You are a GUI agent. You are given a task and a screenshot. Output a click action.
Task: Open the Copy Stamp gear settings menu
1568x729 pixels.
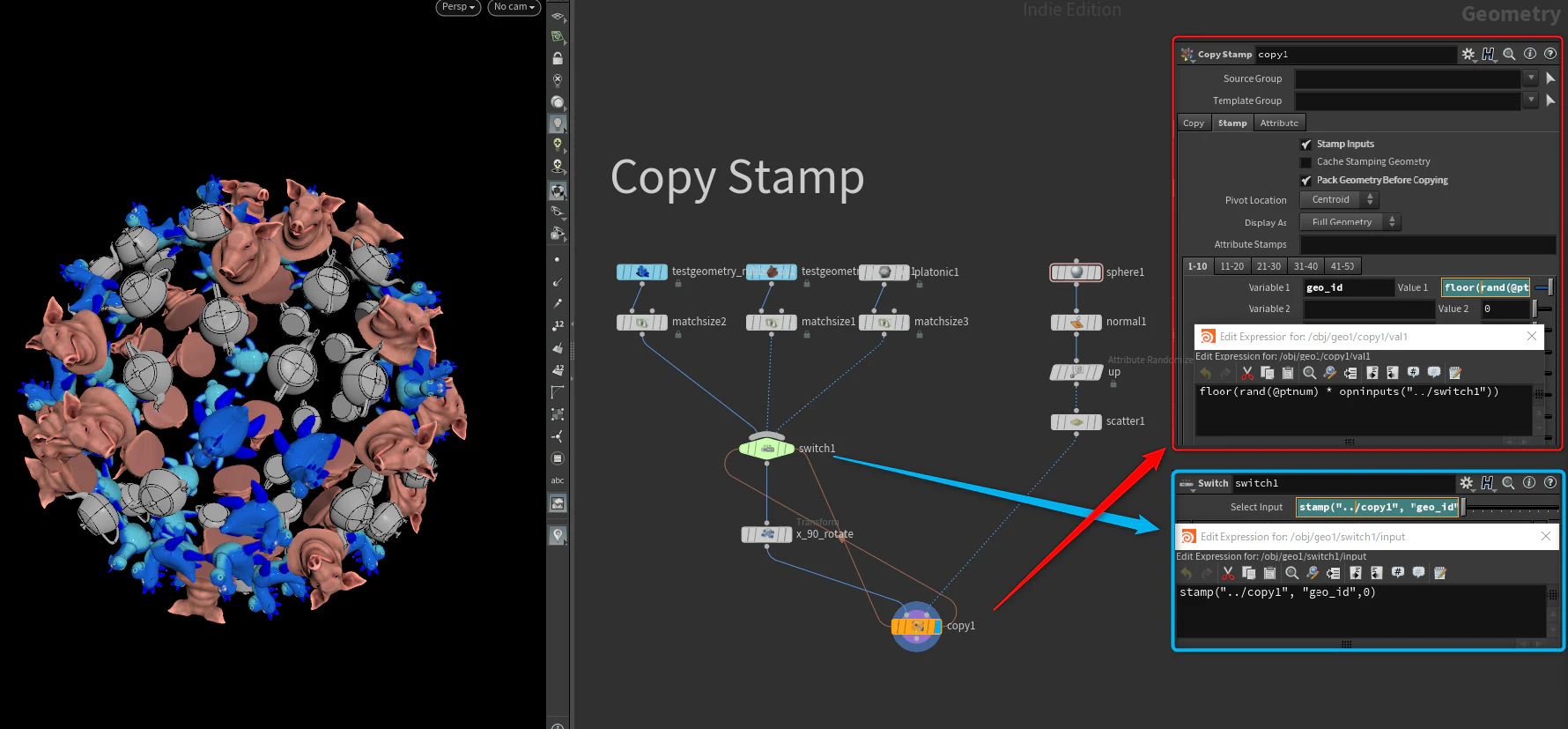pos(1468,54)
